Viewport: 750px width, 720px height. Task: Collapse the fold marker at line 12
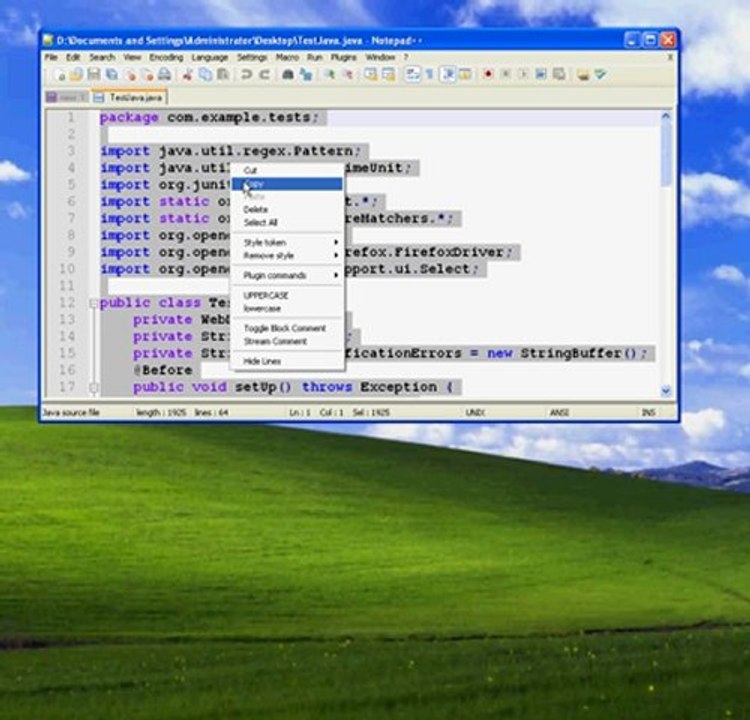tap(93, 303)
